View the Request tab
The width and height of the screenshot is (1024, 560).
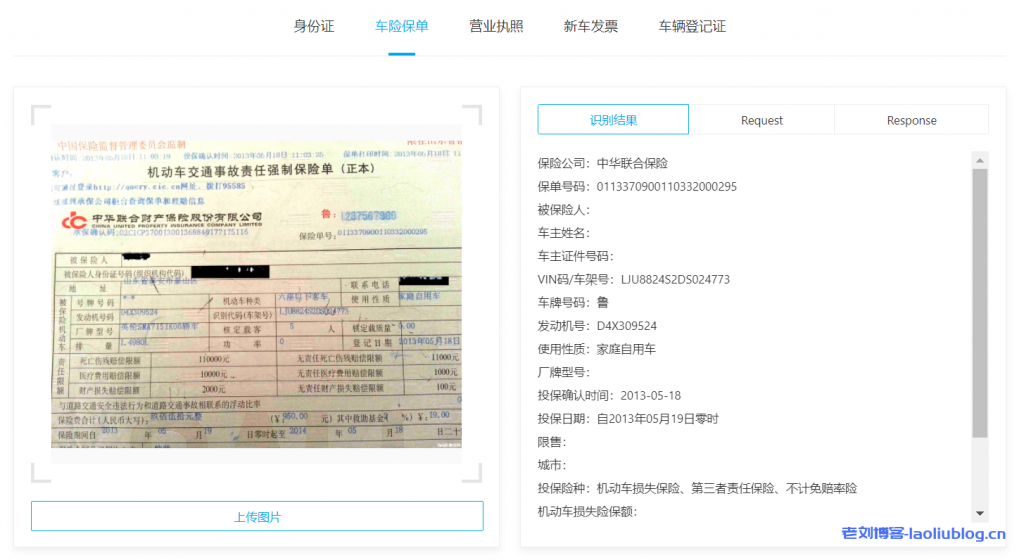pyautogui.click(x=761, y=120)
